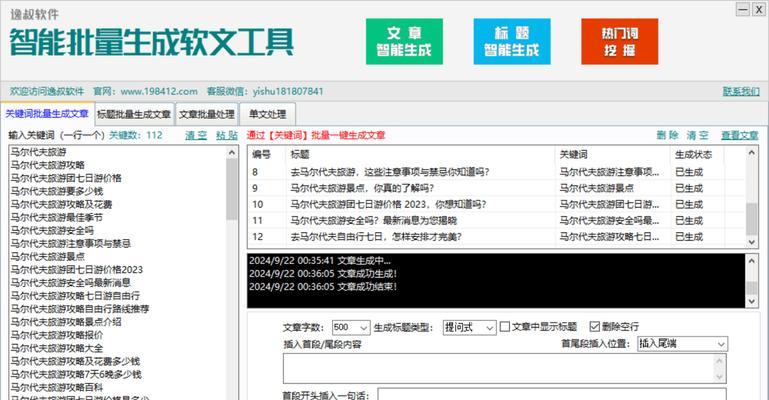Minimize the application window
The image size is (769, 400).
point(743,9)
